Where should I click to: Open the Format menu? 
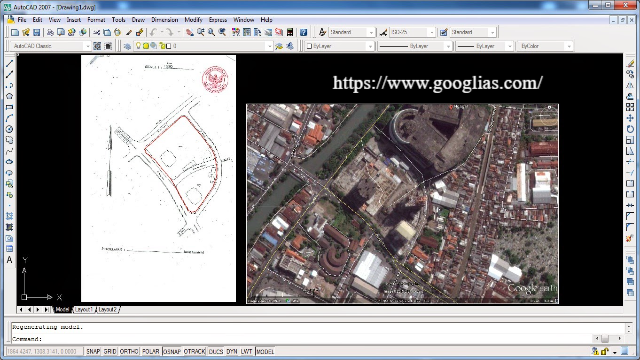96,20
